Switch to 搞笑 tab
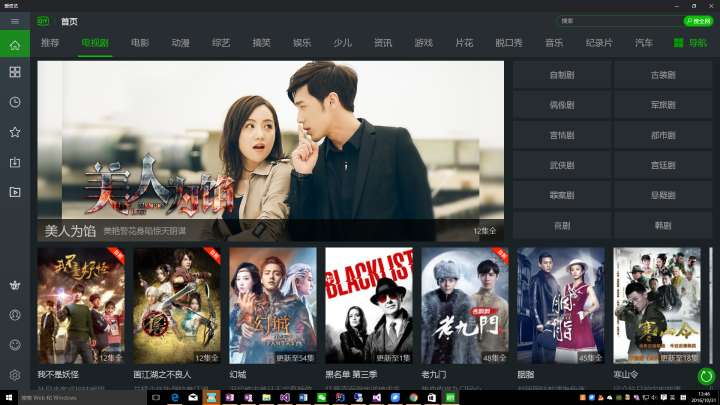 pyautogui.click(x=261, y=43)
